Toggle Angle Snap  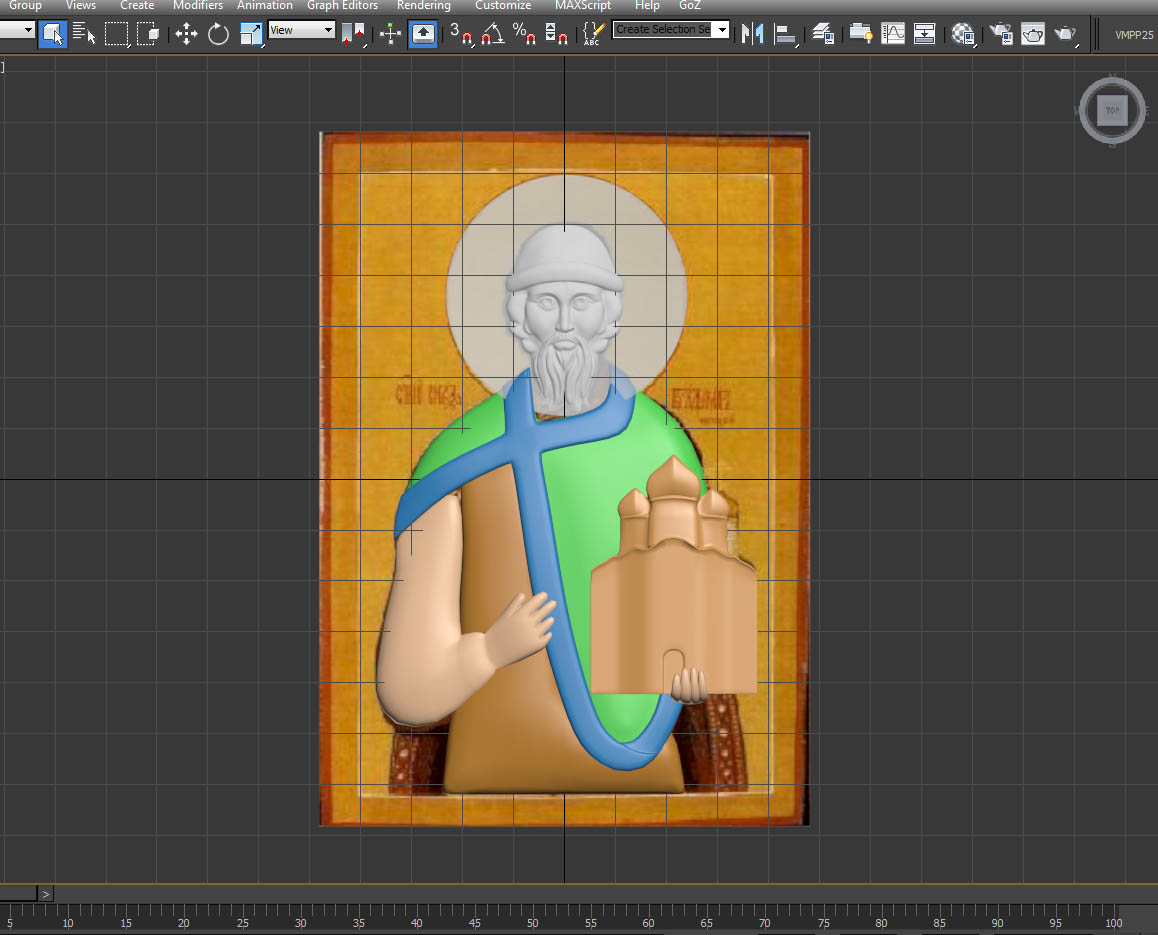click(x=491, y=34)
